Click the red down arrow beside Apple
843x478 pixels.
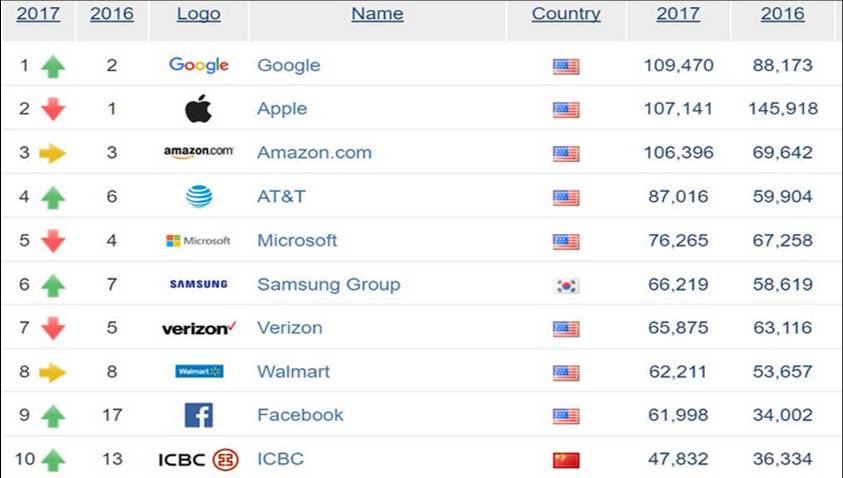[53, 109]
